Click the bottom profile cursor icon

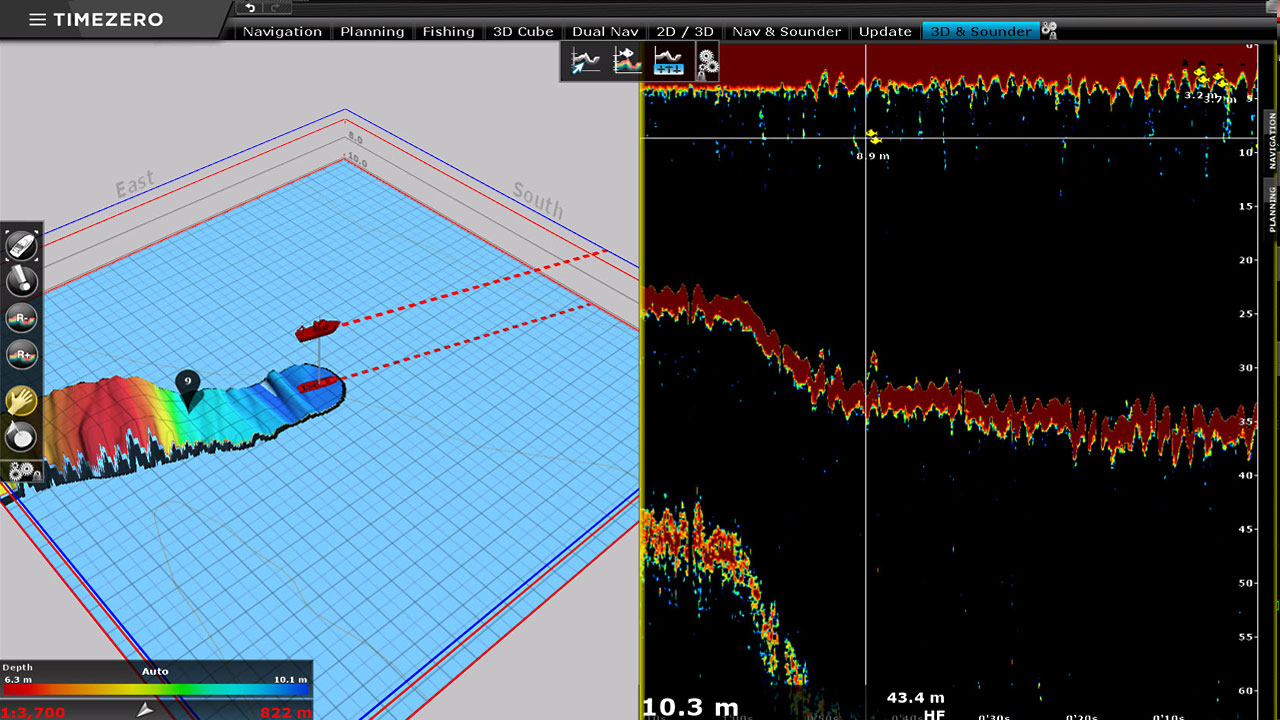click(x=586, y=62)
